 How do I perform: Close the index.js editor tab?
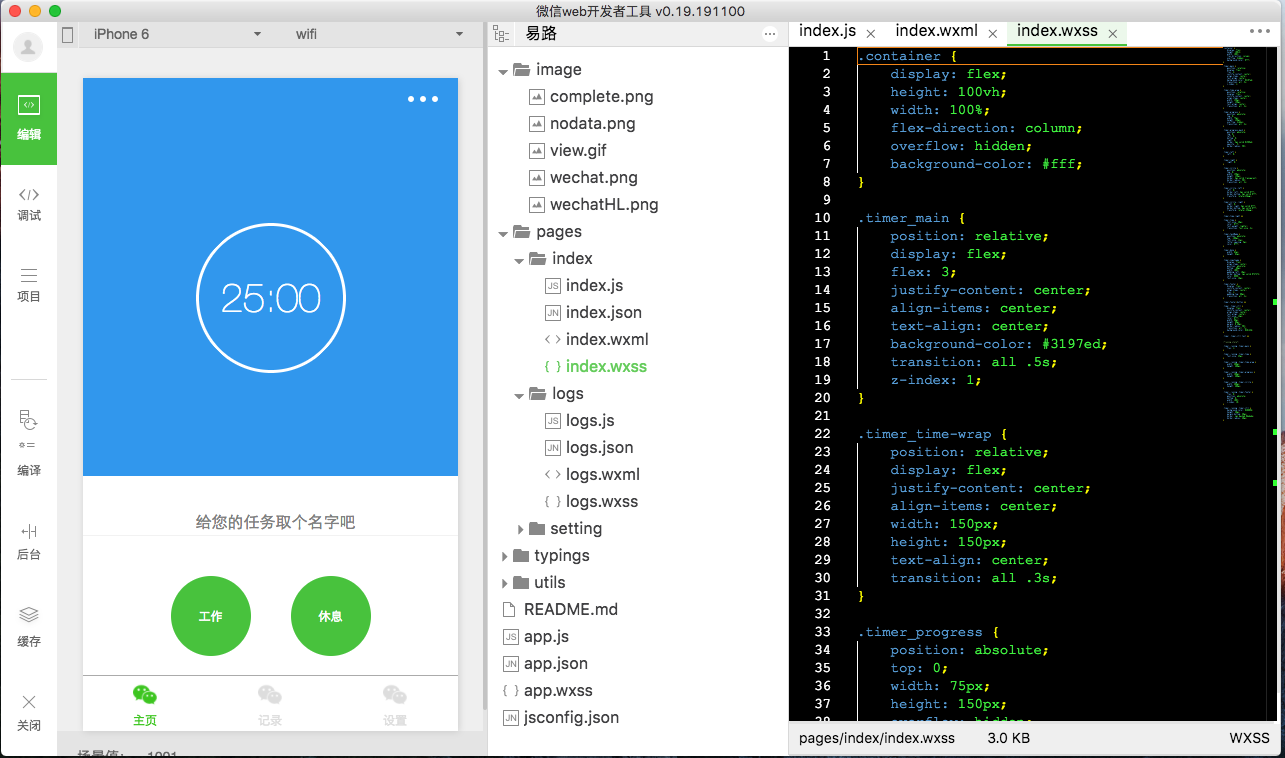point(871,34)
